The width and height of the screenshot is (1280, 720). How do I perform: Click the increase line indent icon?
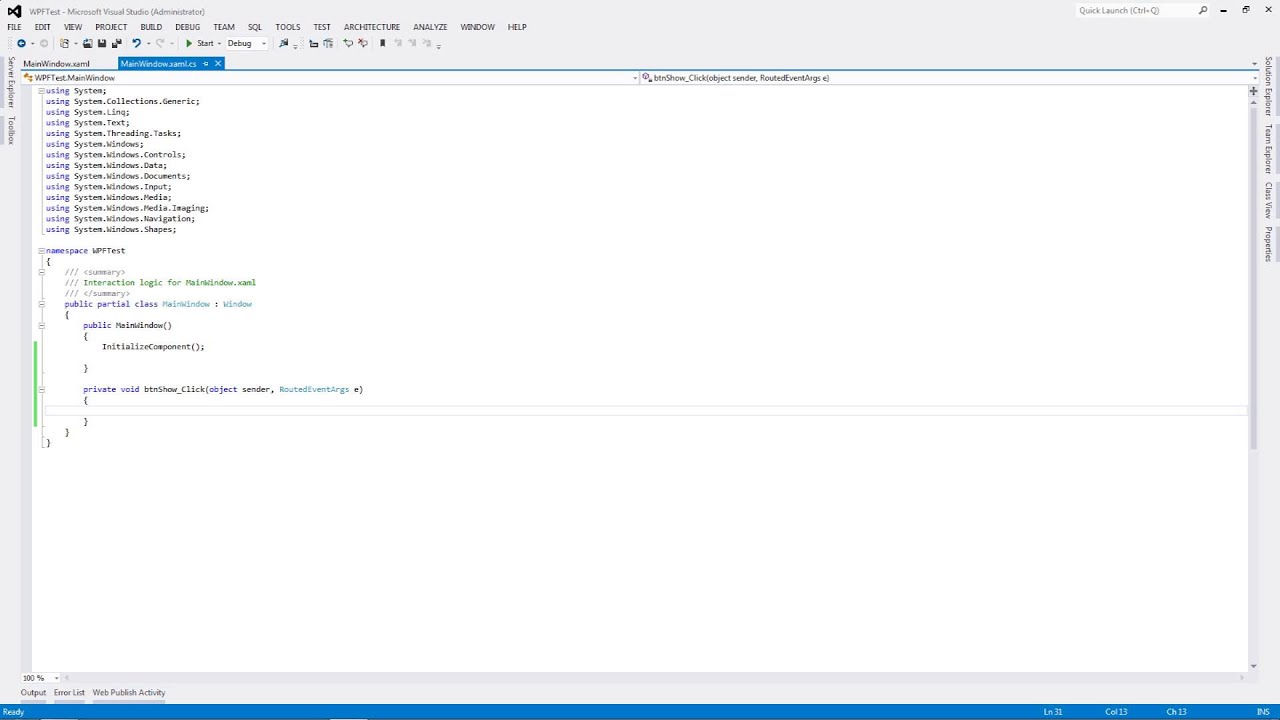(328, 43)
